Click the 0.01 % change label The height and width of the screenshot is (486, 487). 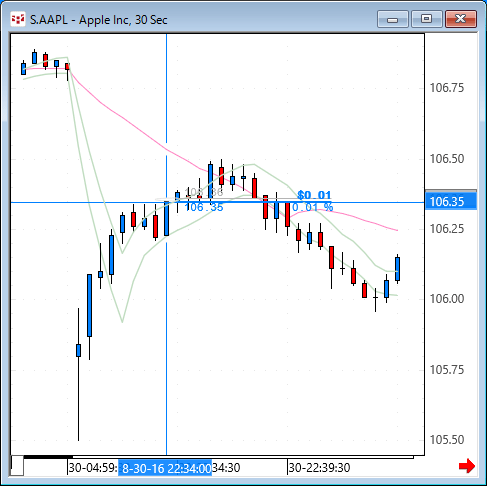pyautogui.click(x=313, y=207)
